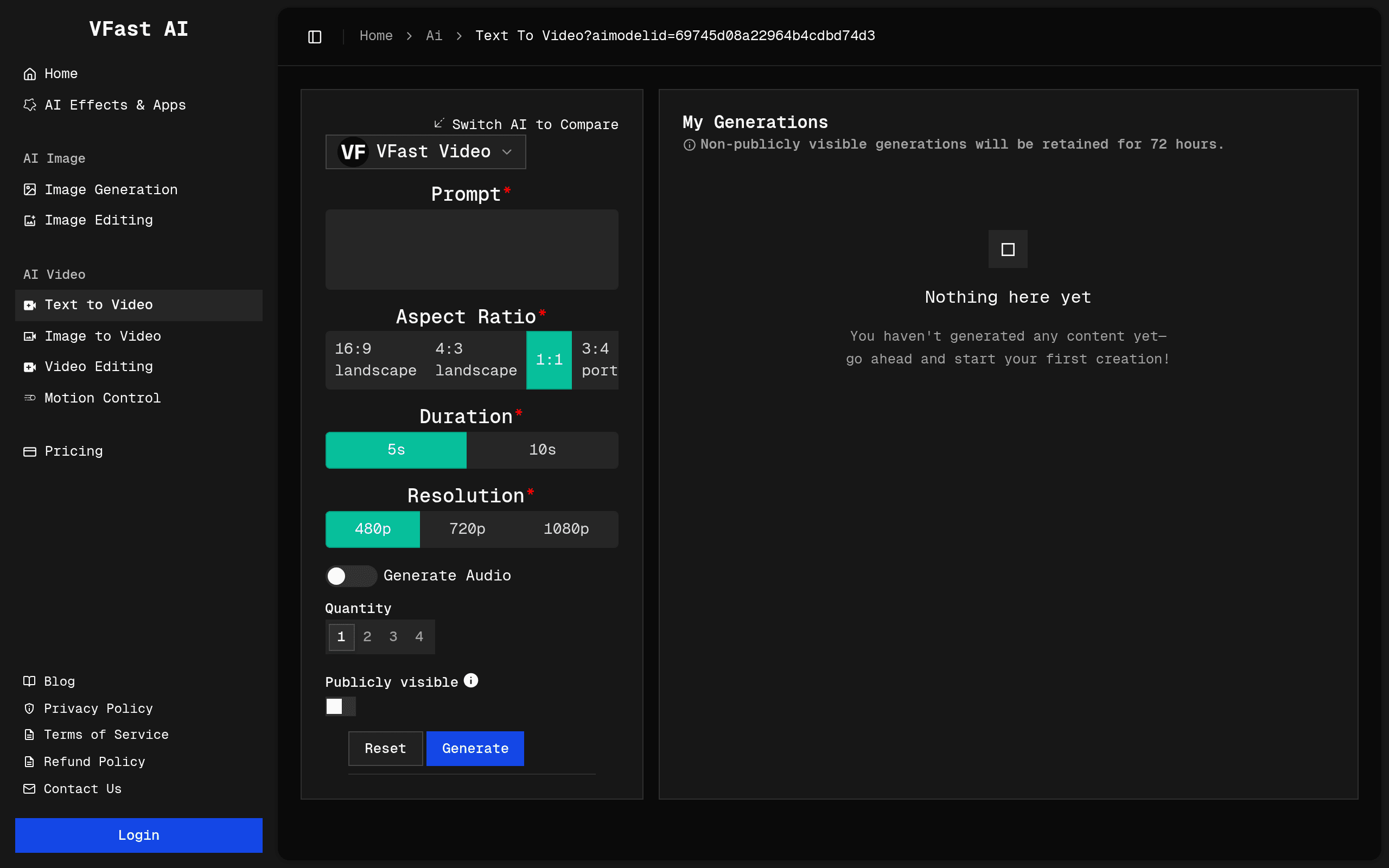Select 720p resolution
The image size is (1389, 868).
tap(467, 529)
